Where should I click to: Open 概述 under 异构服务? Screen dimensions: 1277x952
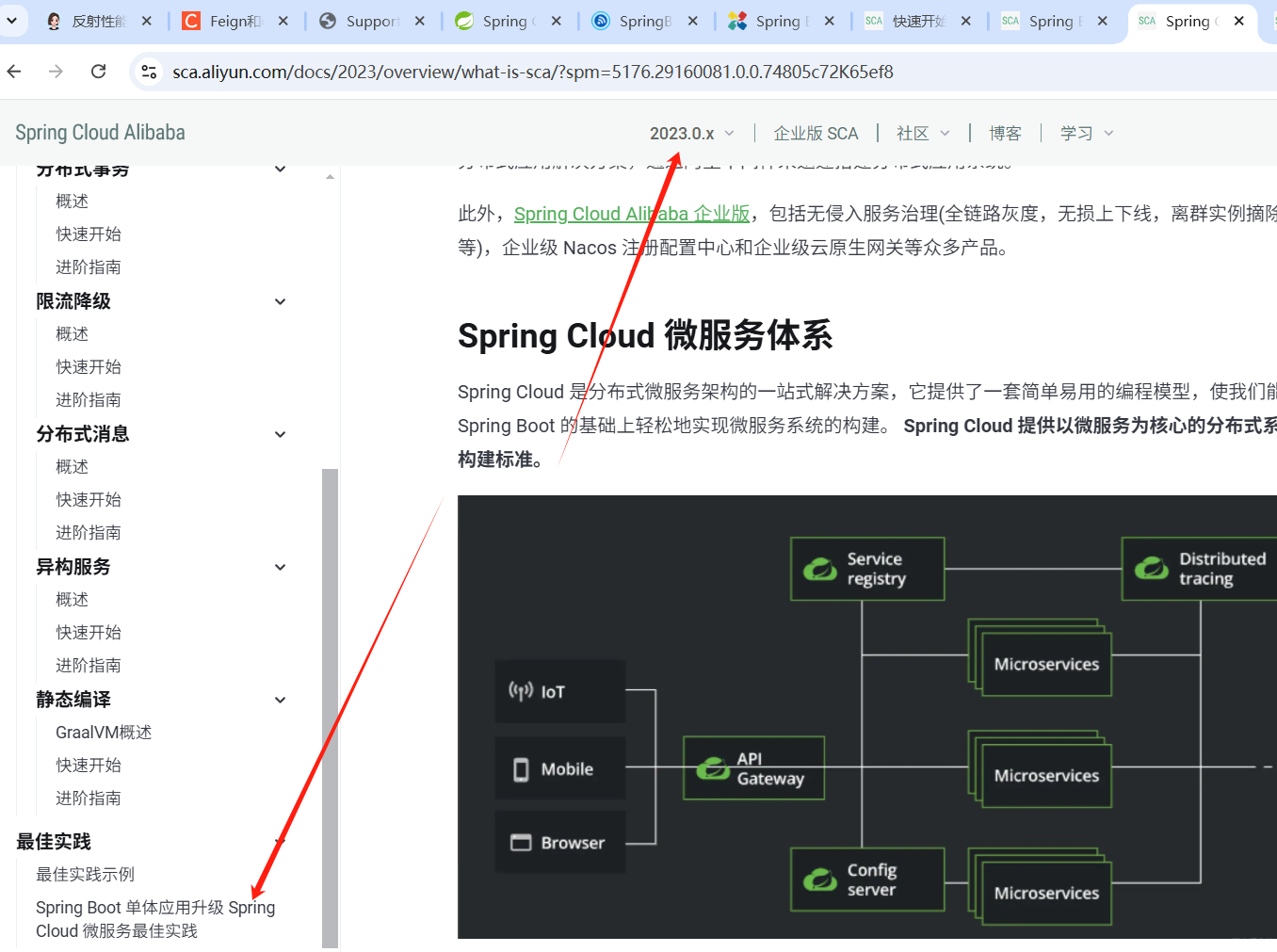72,600
